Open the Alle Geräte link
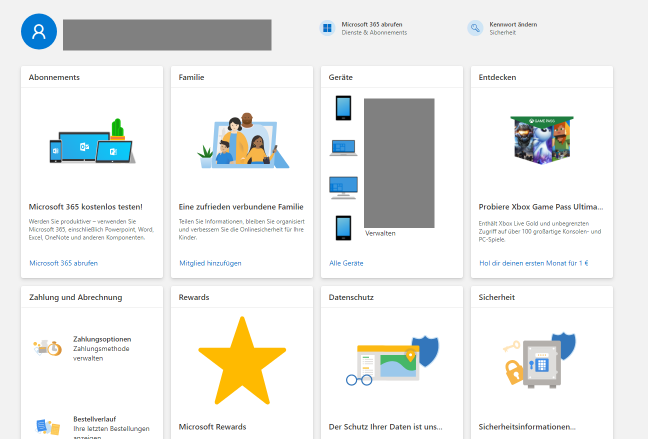This screenshot has width=648, height=439. tap(346, 263)
